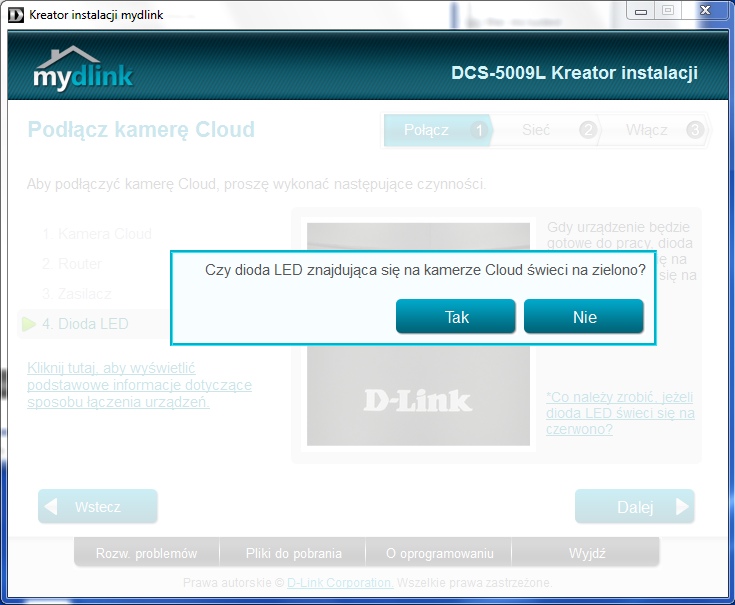
Task: Open the Rozw. problemów tab
Action: pos(147,553)
